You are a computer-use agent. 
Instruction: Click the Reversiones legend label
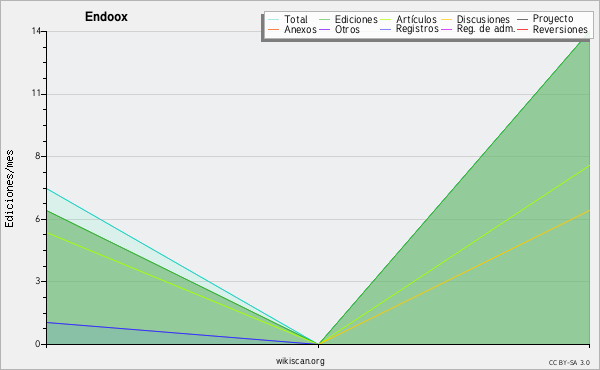click(x=560, y=29)
